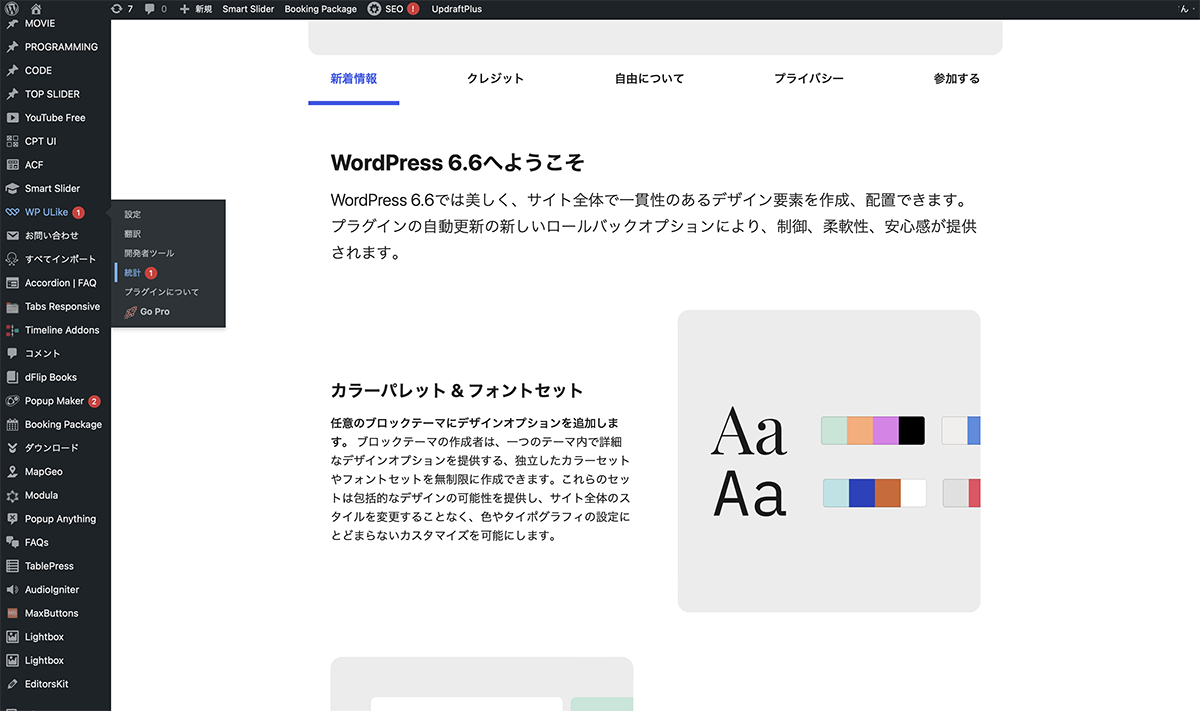The image size is (1200, 711).
Task: Click the Go Pro rocket icon
Action: point(131,312)
